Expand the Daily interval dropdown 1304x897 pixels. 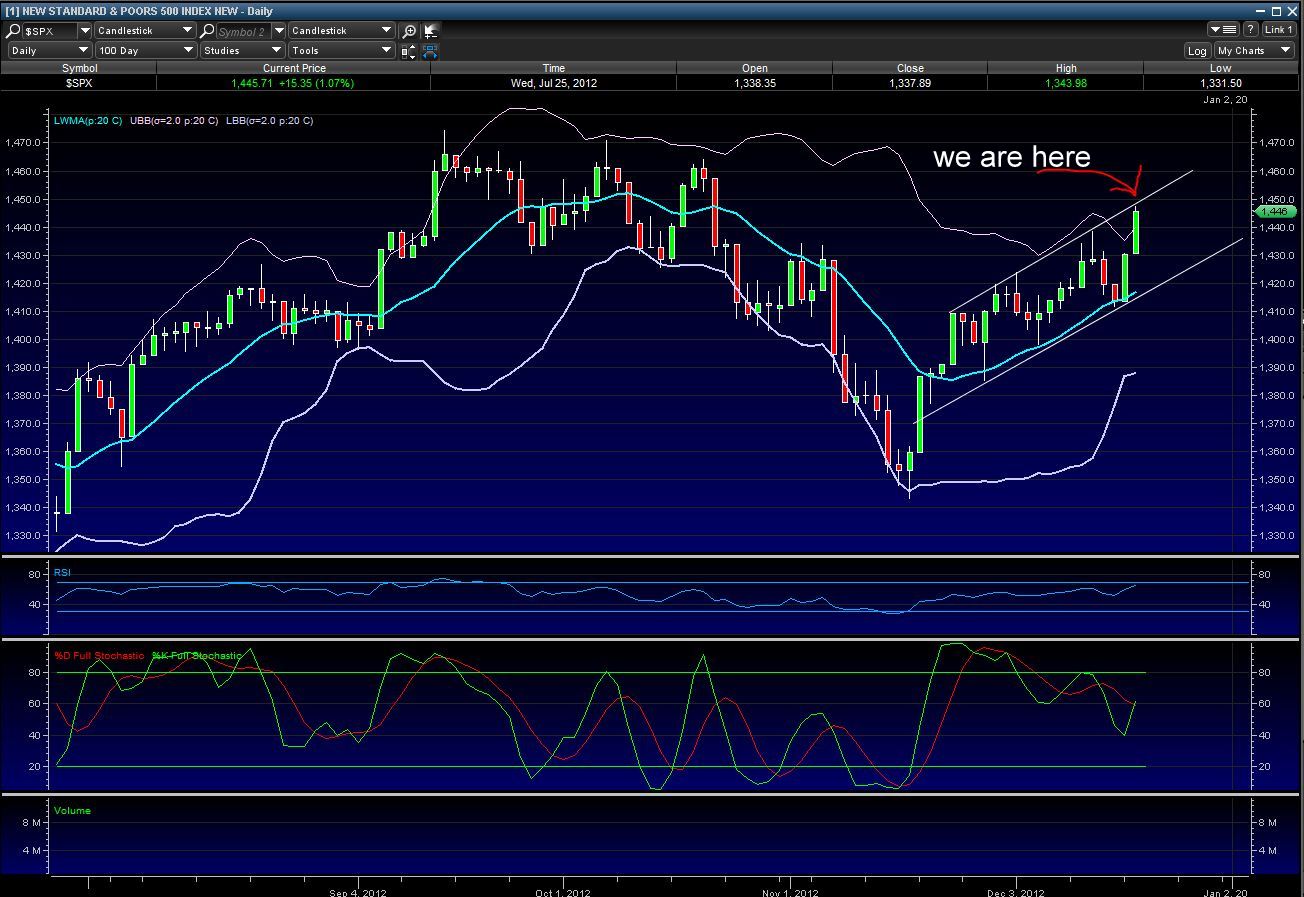pyautogui.click(x=49, y=50)
